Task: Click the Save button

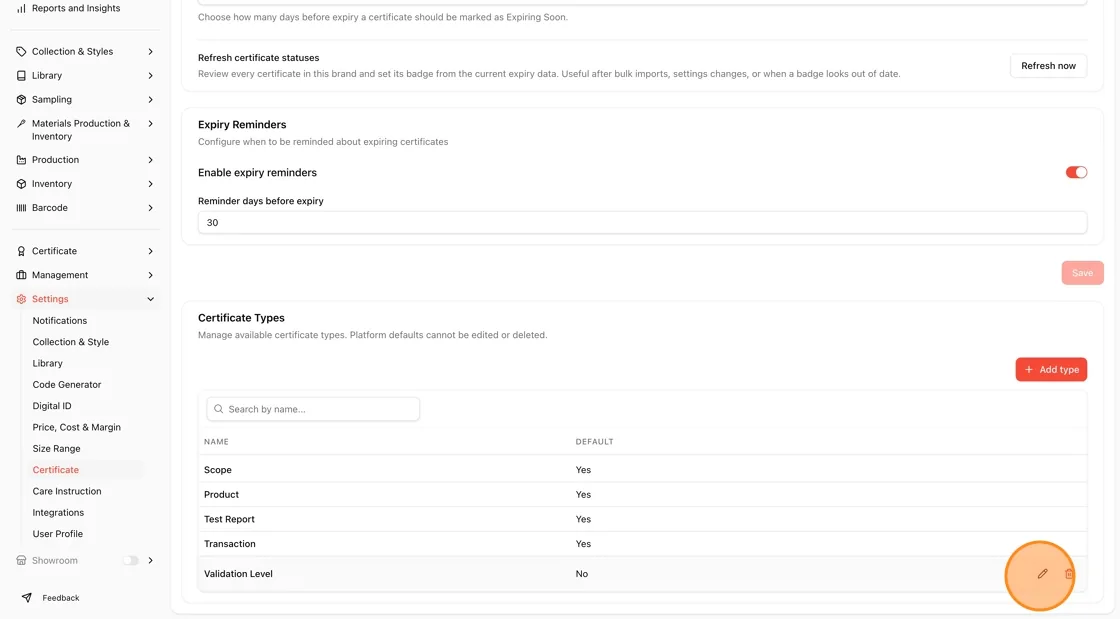Action: pos(1082,273)
